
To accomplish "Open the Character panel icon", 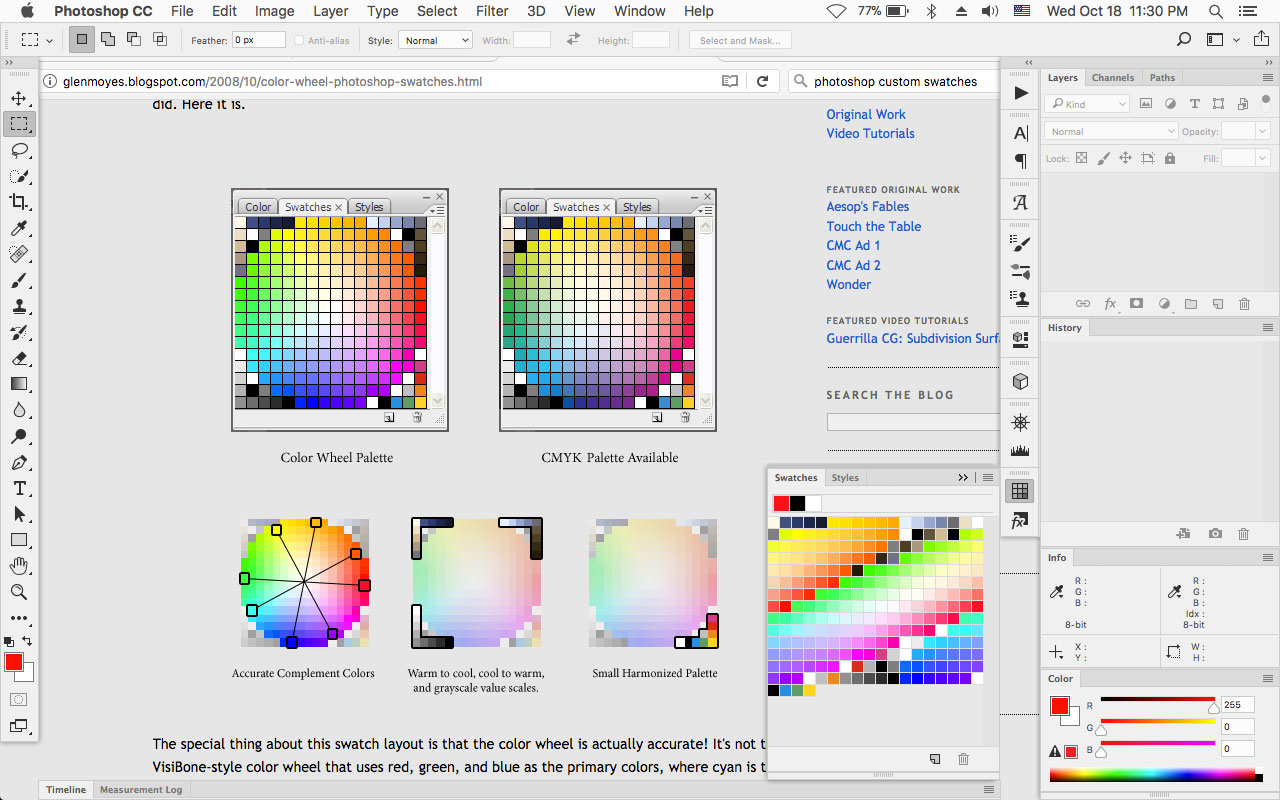I will (x=1020, y=133).
